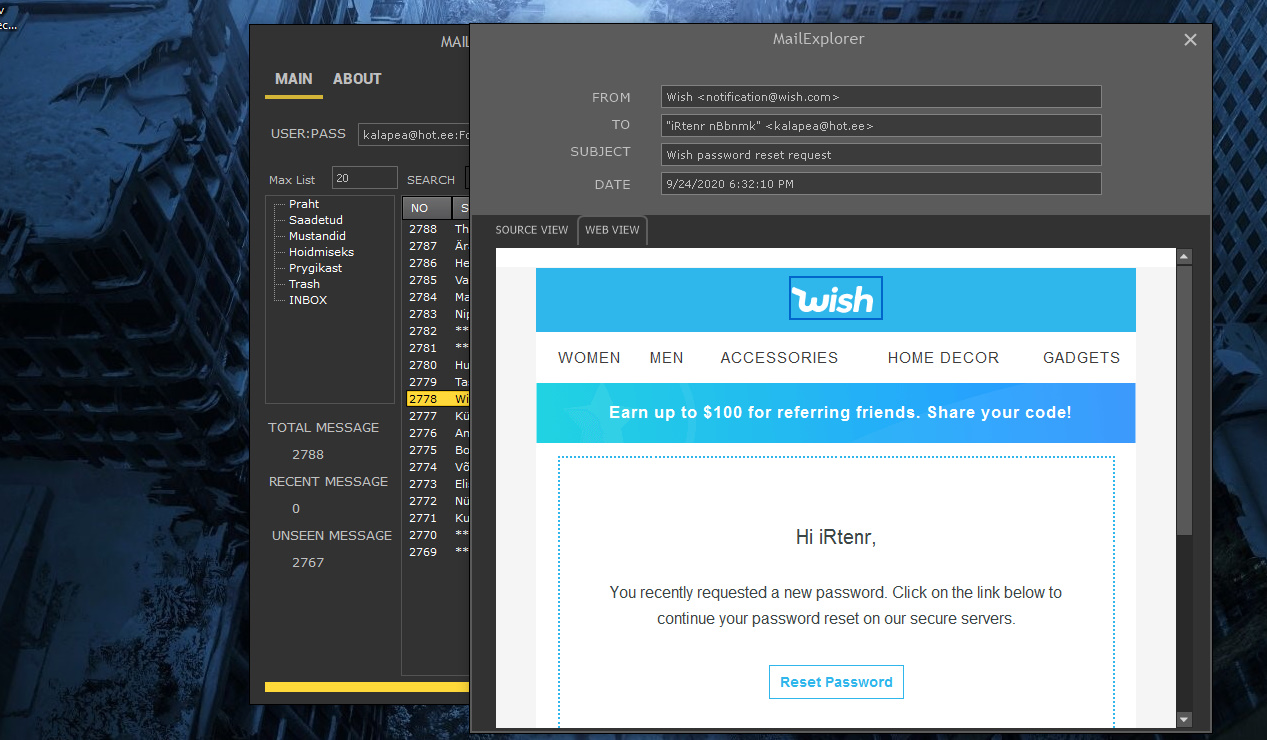Select message number 2781
The width and height of the screenshot is (1267, 740).
[437, 348]
